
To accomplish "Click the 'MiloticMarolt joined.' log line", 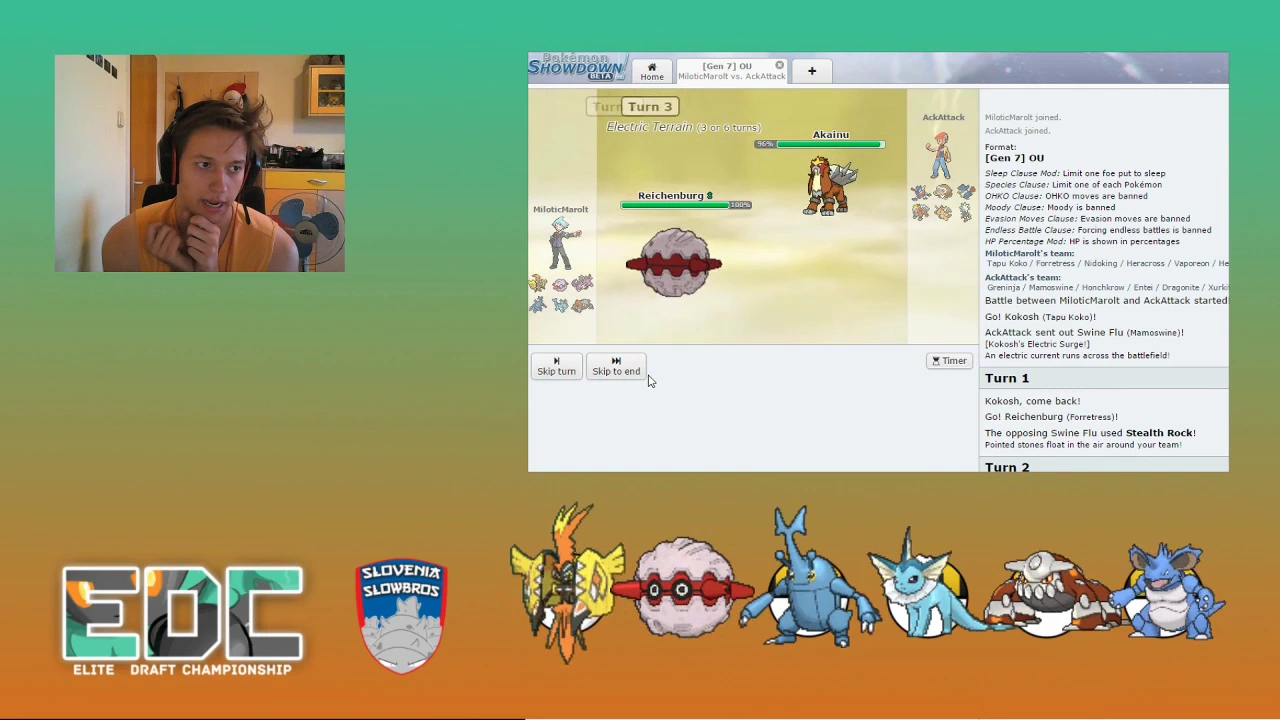I will pos(1023,117).
